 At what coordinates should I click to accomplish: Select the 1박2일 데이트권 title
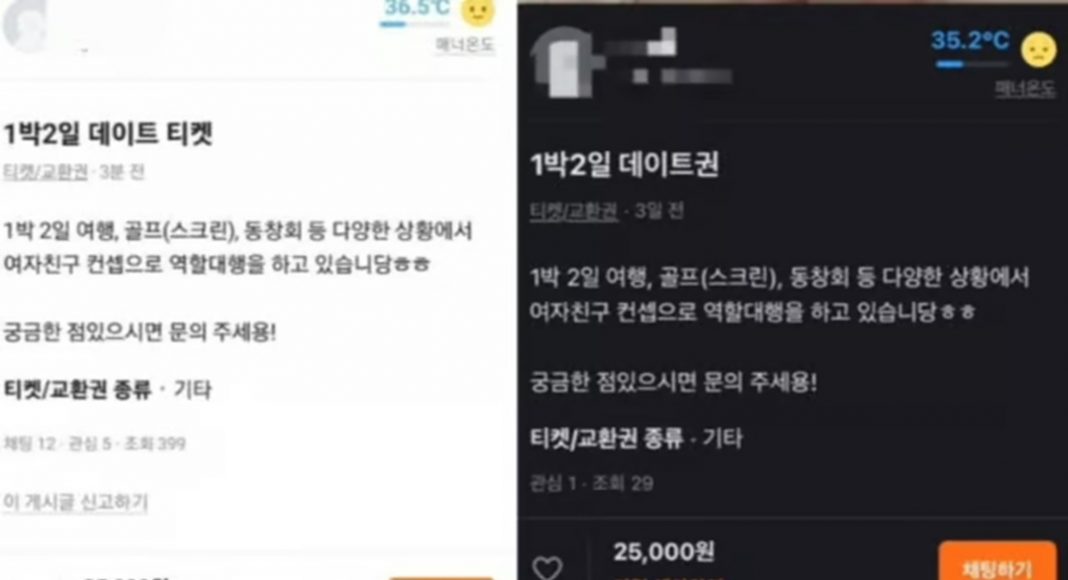click(624, 164)
